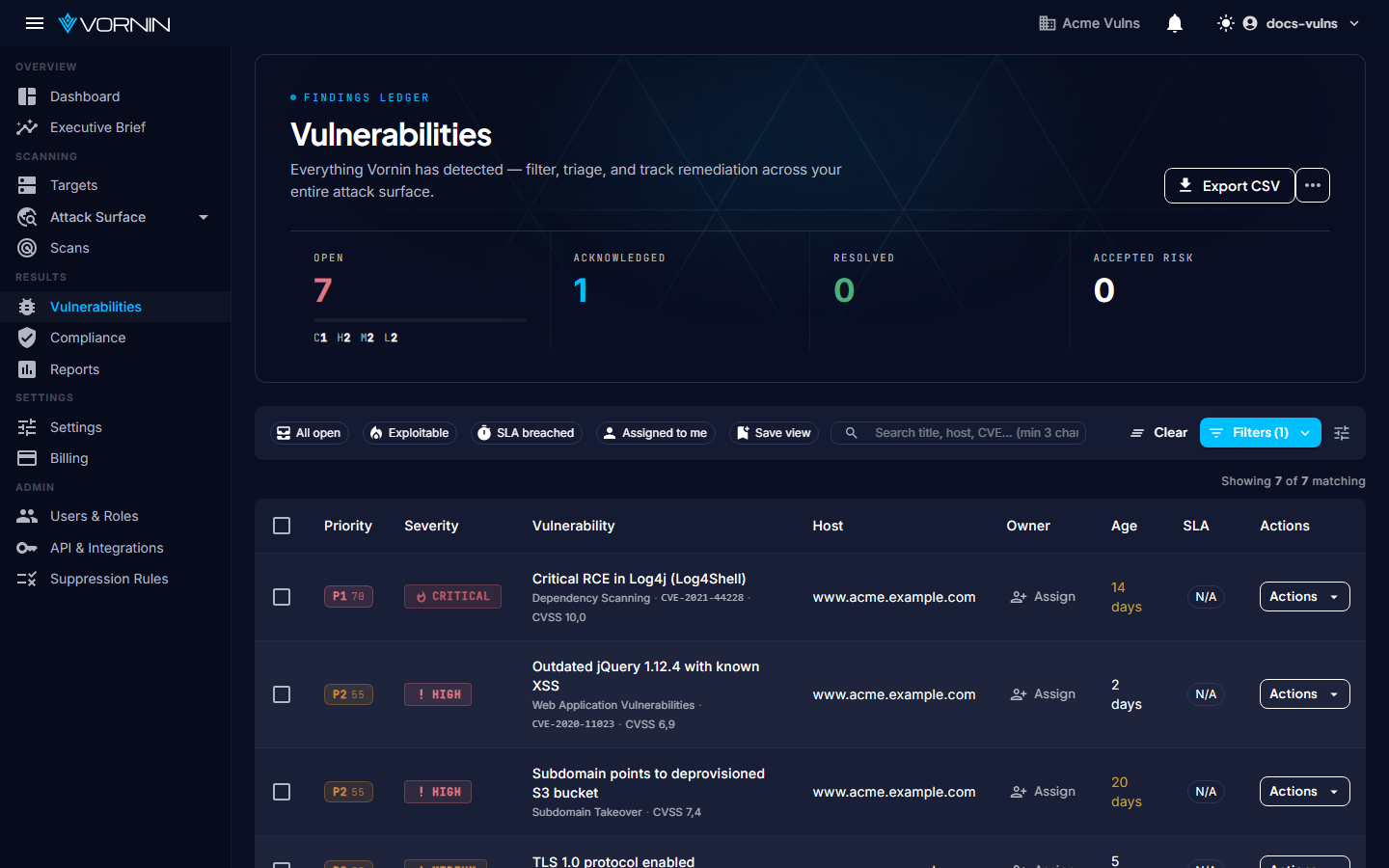
Task: Toggle light/dark theme sun icon
Action: click(1225, 23)
